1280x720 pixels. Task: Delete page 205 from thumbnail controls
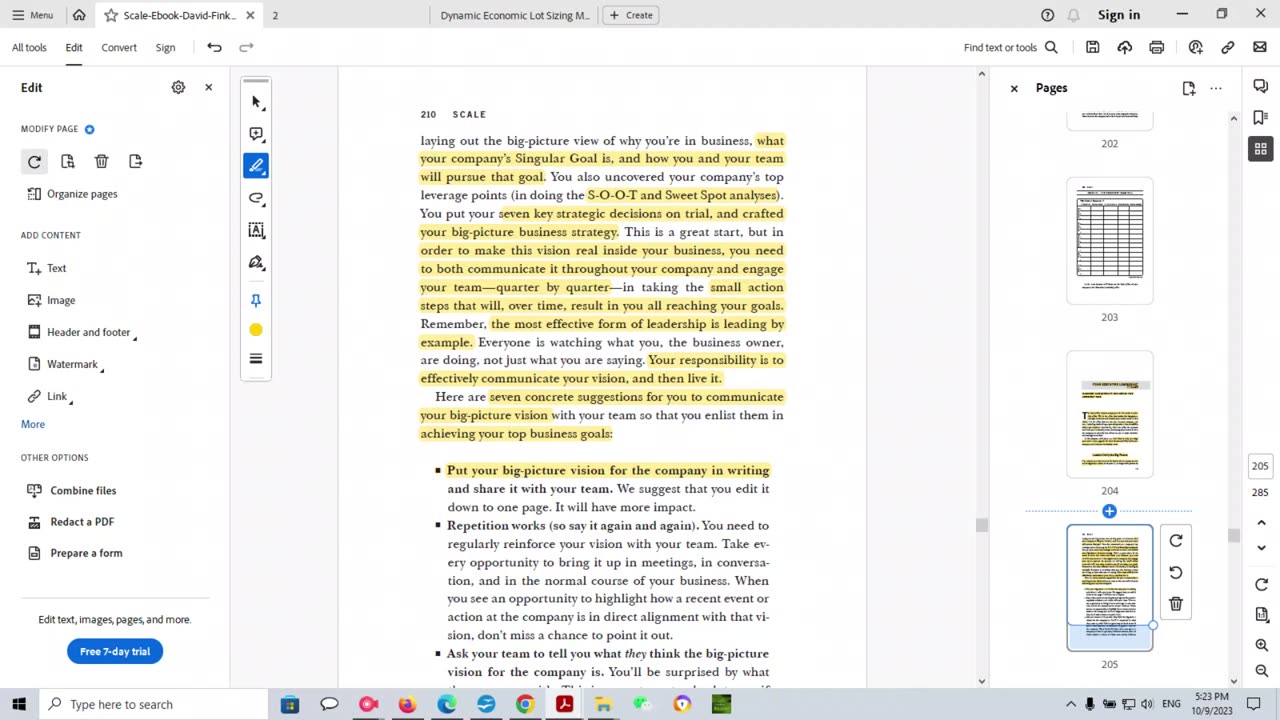(1176, 604)
